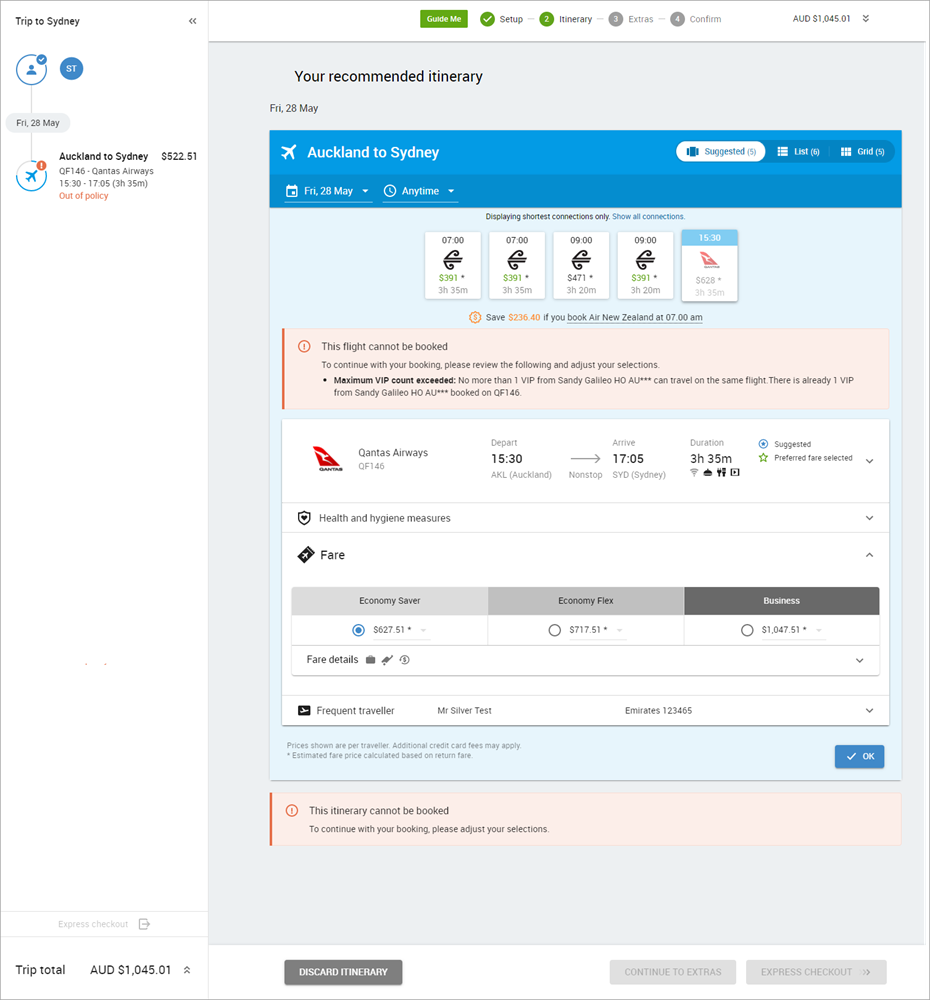The image size is (930, 1000).
Task: Expand the Trip total chevron in sidebar
Action: pos(187,970)
